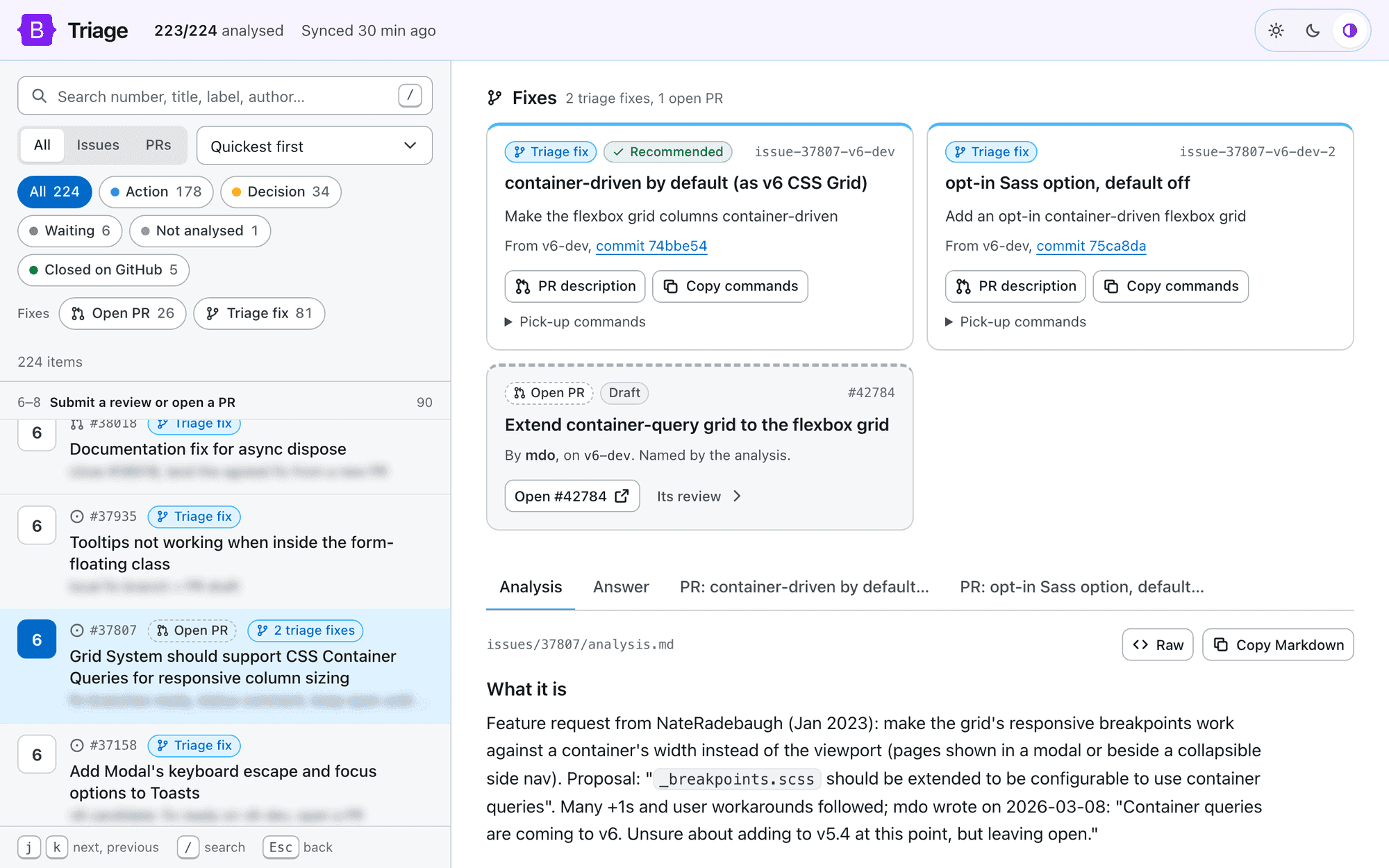Click the 2 triage fixes badge on #37807
1389x868 pixels.
tap(306, 630)
